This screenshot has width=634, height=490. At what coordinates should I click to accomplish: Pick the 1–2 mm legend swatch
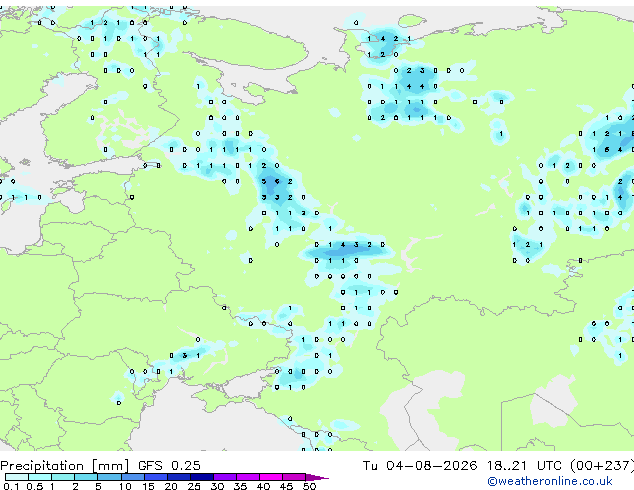(x=63, y=477)
